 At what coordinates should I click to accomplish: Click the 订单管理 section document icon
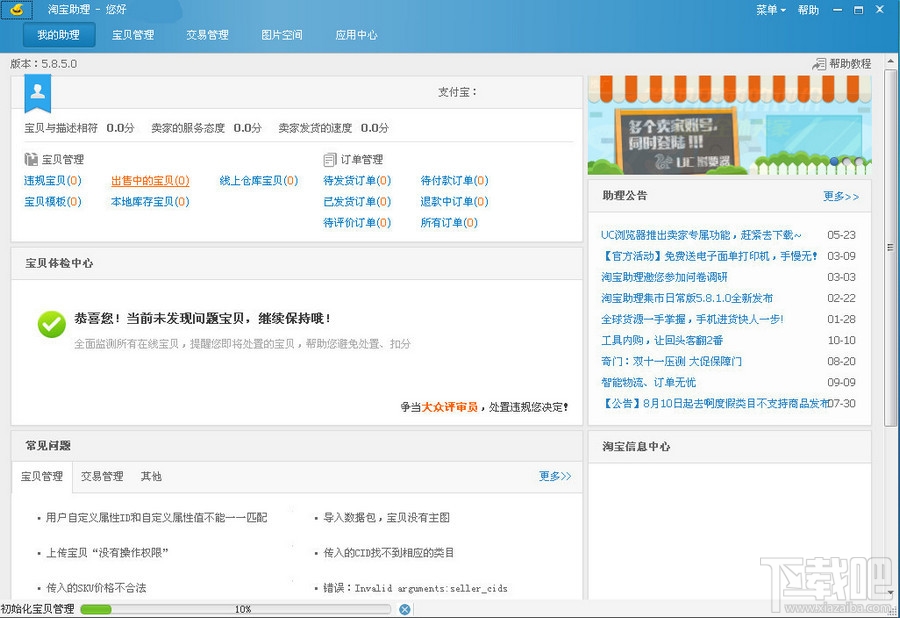[x=330, y=159]
